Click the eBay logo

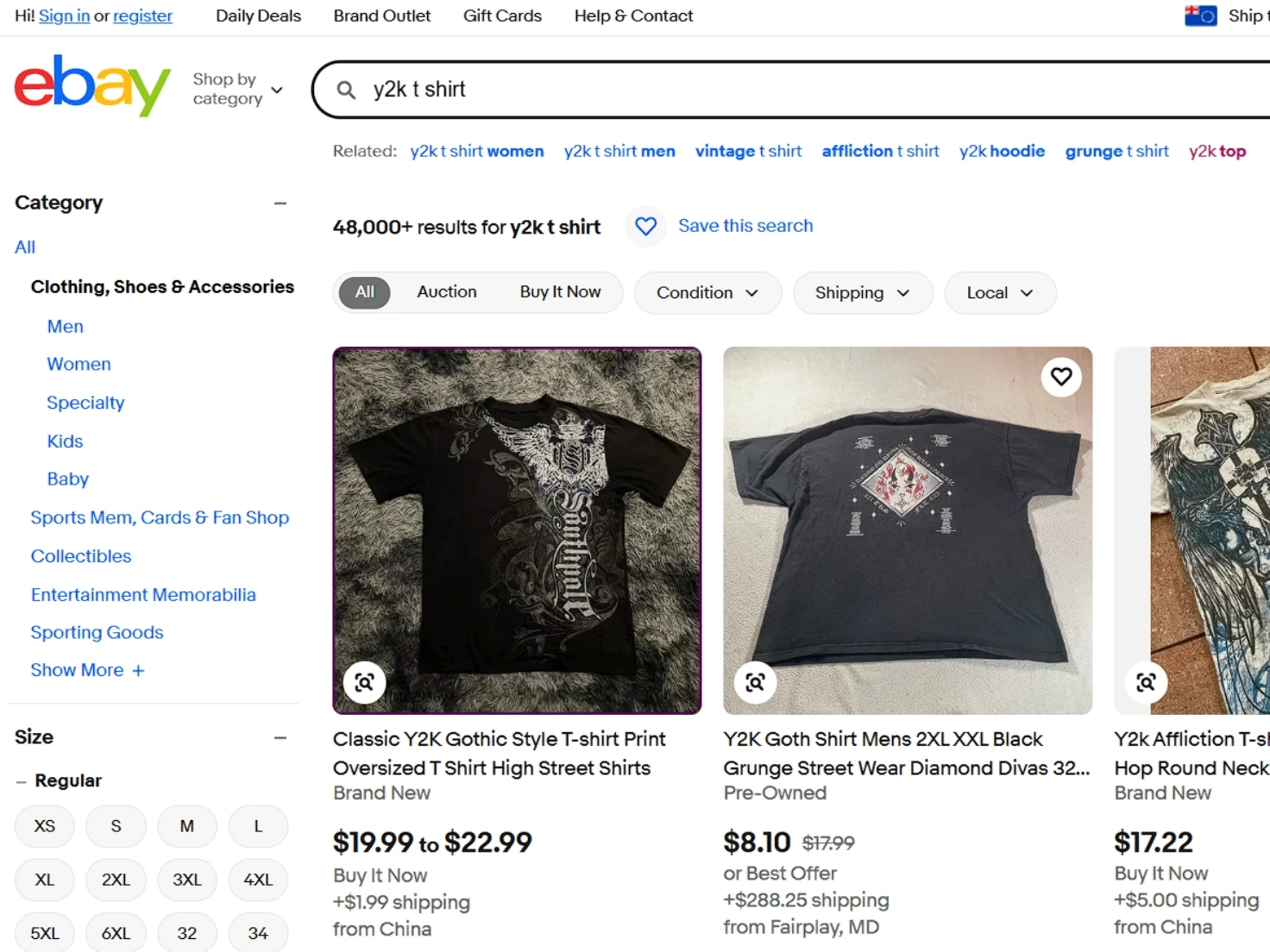pyautogui.click(x=92, y=86)
